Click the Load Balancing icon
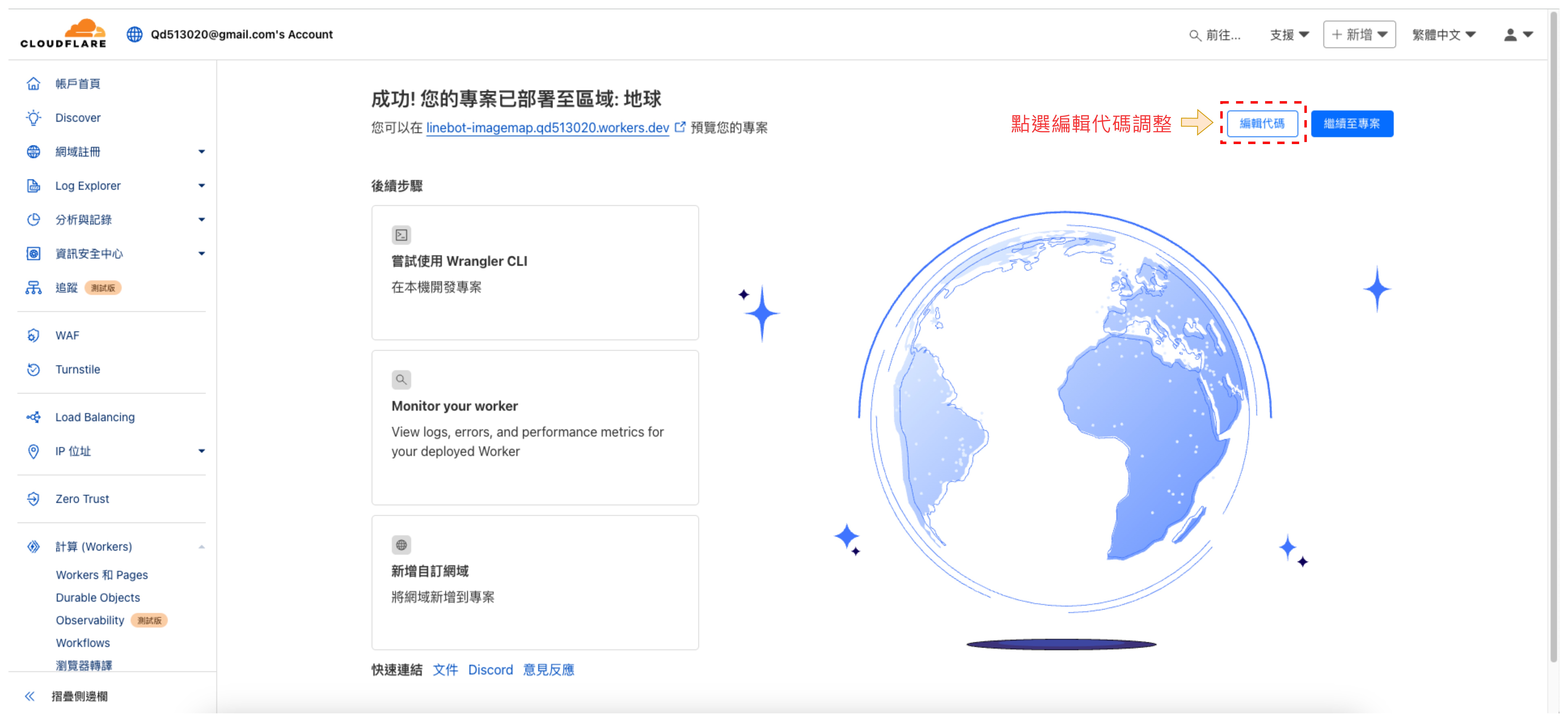Viewport: 1568px width, 721px height. pyautogui.click(x=34, y=417)
